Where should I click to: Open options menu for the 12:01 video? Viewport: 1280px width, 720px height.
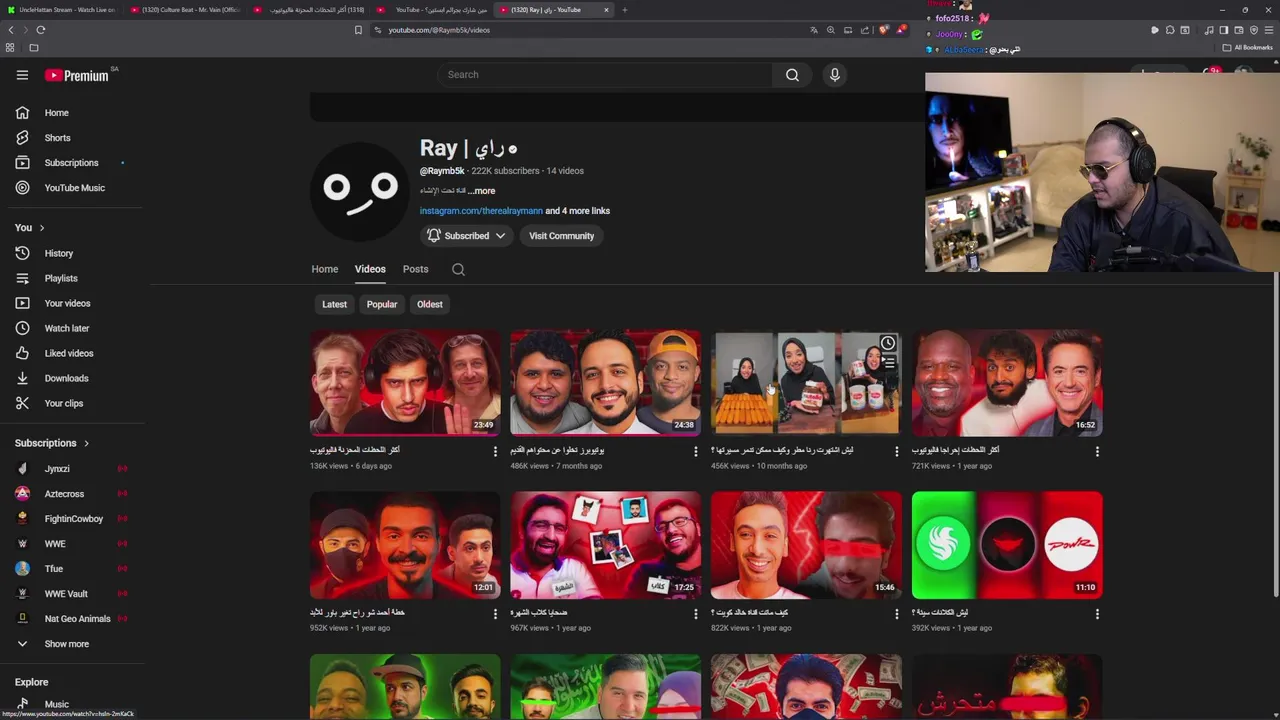pyautogui.click(x=495, y=614)
